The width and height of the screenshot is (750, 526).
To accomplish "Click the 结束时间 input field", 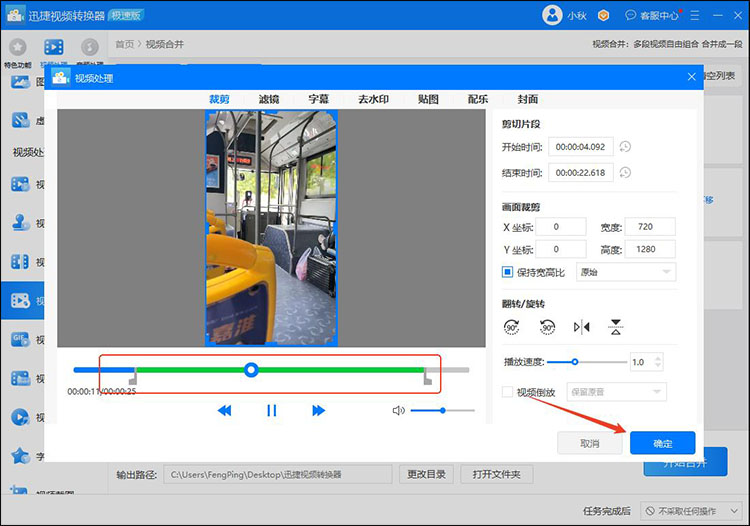I will pyautogui.click(x=581, y=173).
